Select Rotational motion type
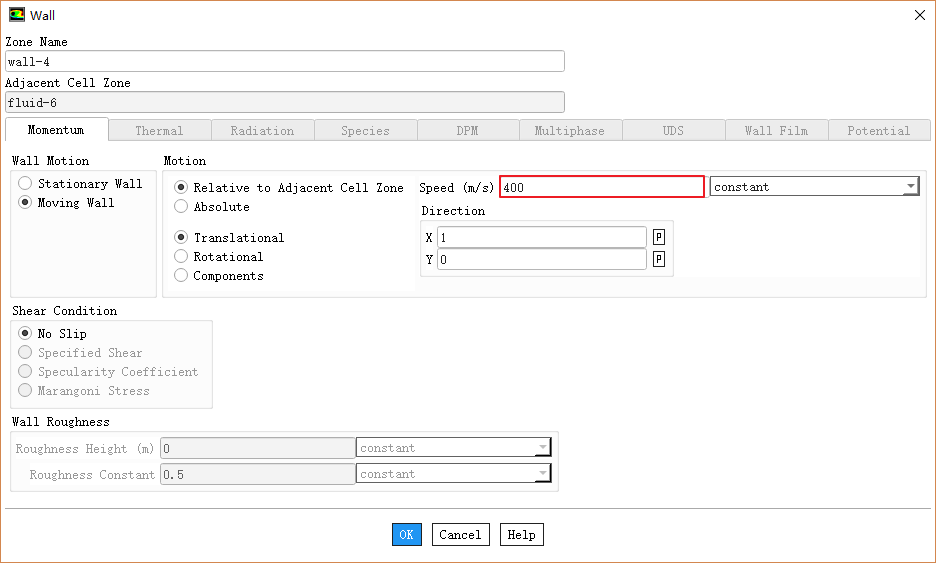936x563 pixels. click(181, 257)
